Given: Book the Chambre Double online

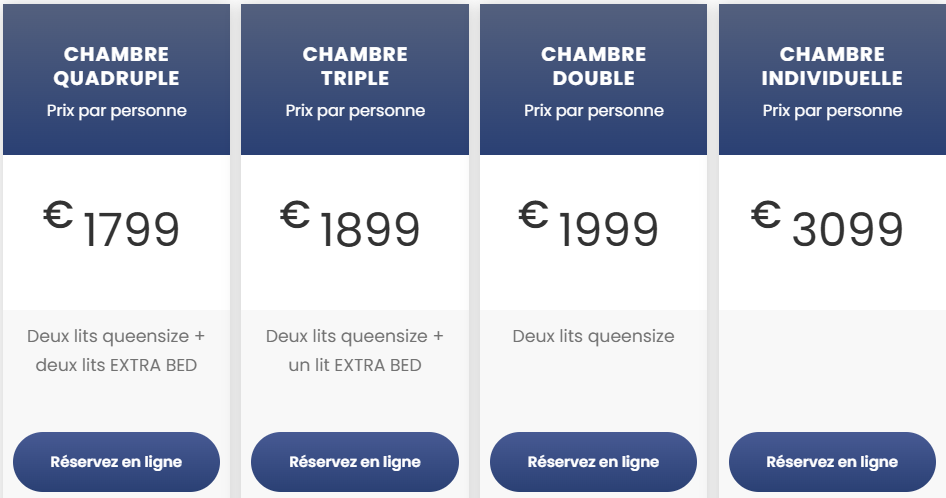Looking at the screenshot, I should tap(593, 462).
